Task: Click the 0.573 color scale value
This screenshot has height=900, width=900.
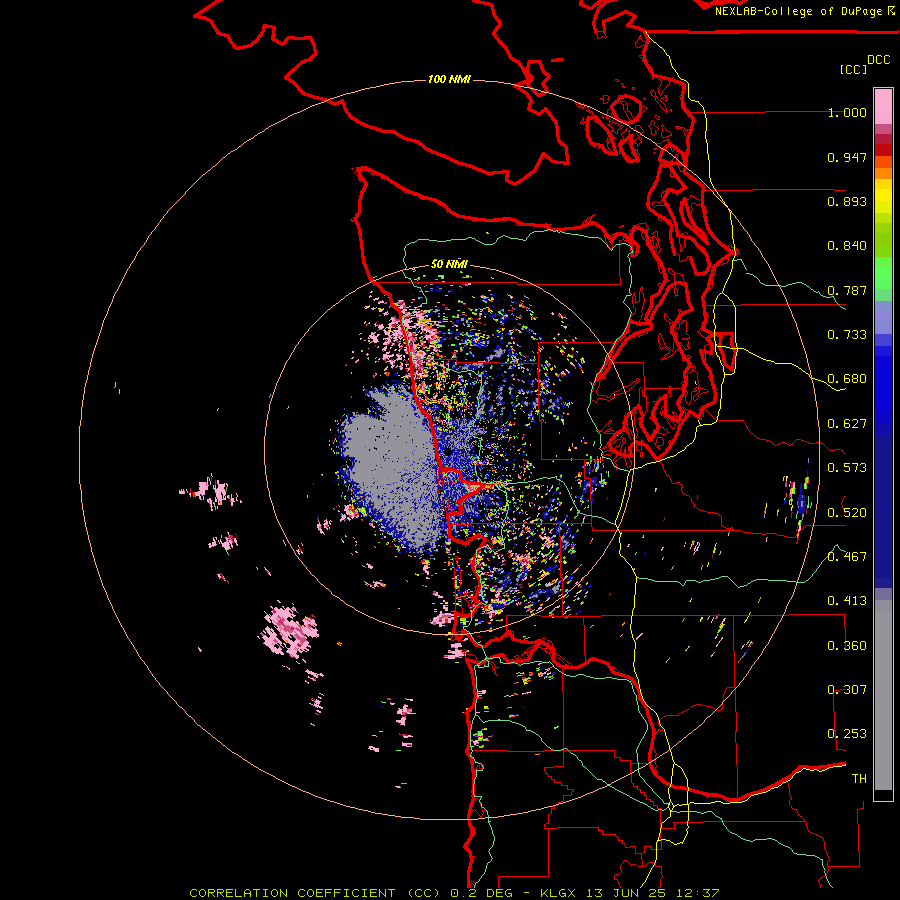Action: click(847, 468)
